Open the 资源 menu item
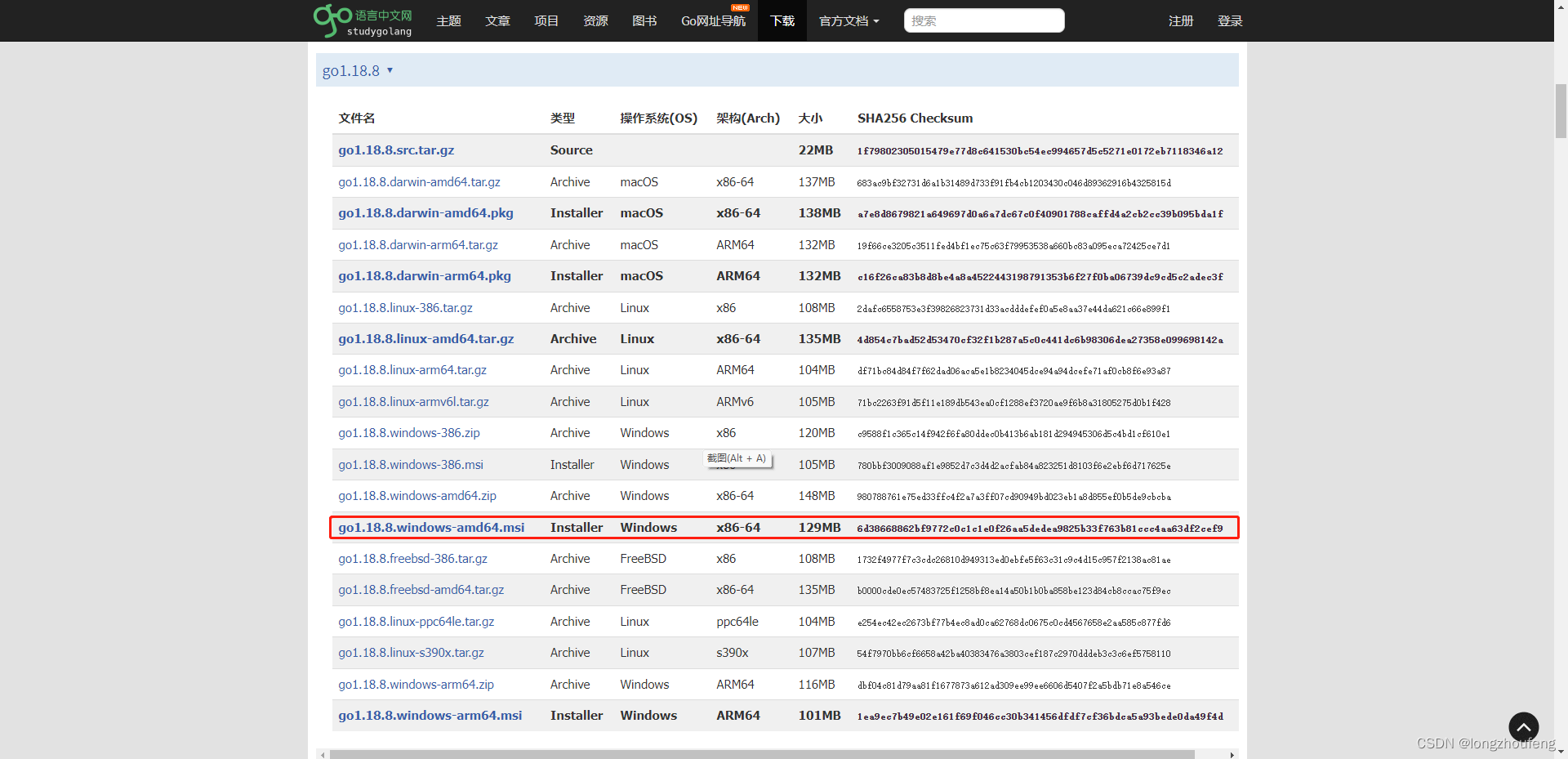1568x759 pixels. point(595,20)
